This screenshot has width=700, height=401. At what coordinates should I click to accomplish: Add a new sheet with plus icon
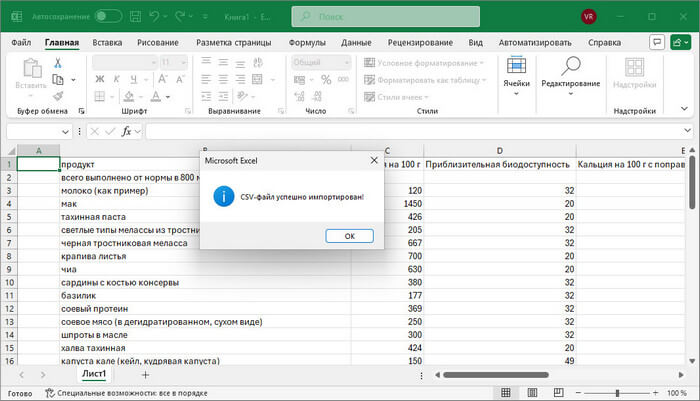(145, 373)
